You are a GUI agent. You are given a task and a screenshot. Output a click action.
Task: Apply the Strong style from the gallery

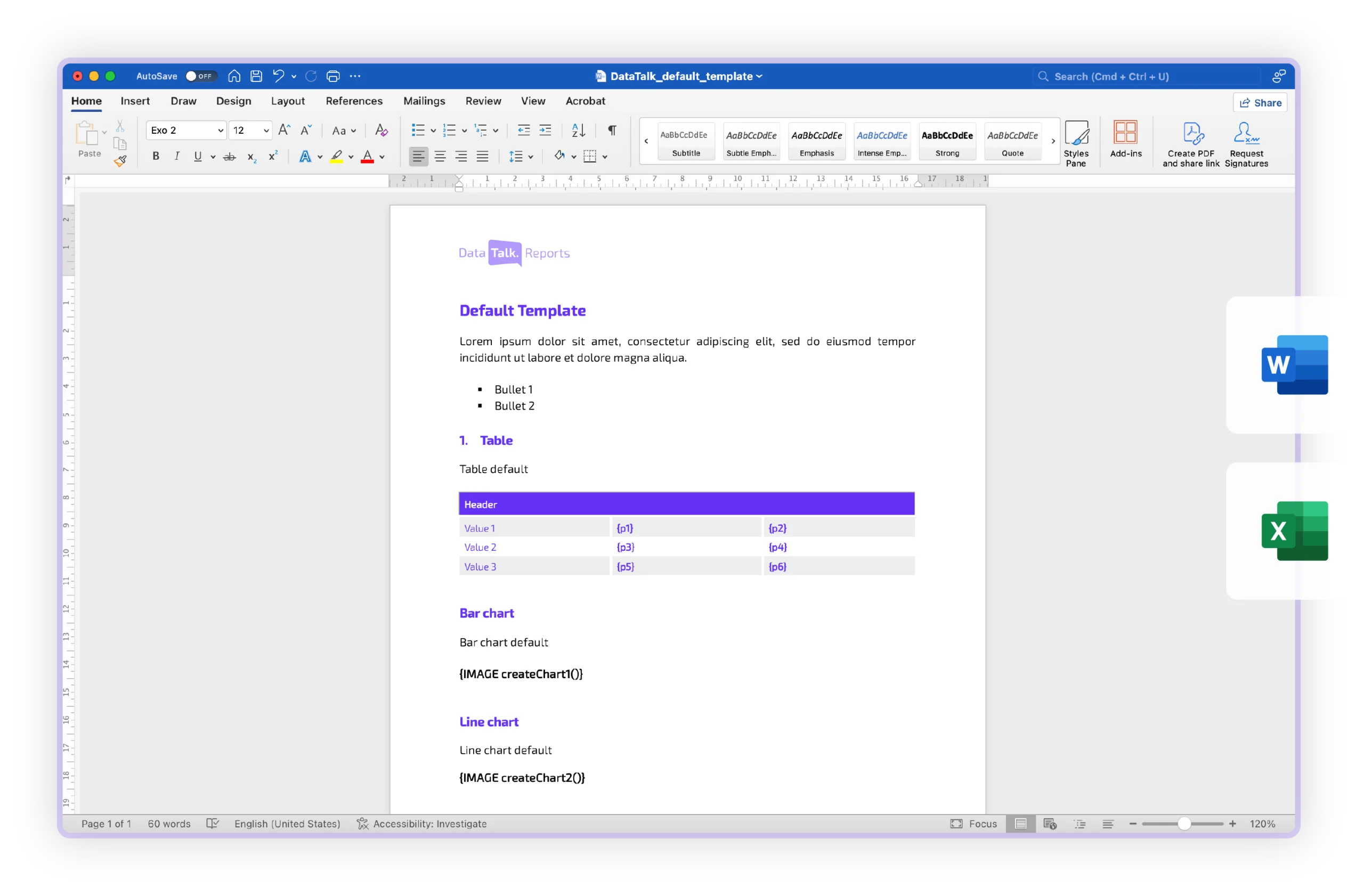tap(947, 142)
